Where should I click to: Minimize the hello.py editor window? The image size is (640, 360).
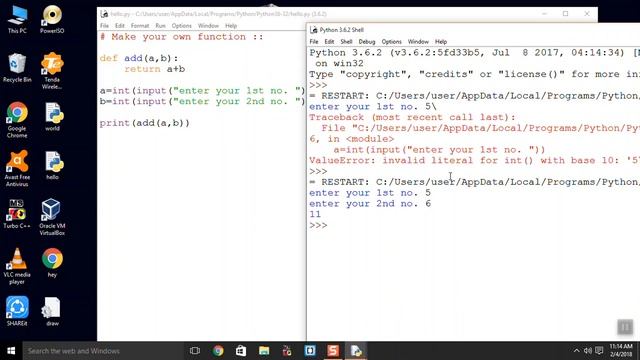pos(544,14)
